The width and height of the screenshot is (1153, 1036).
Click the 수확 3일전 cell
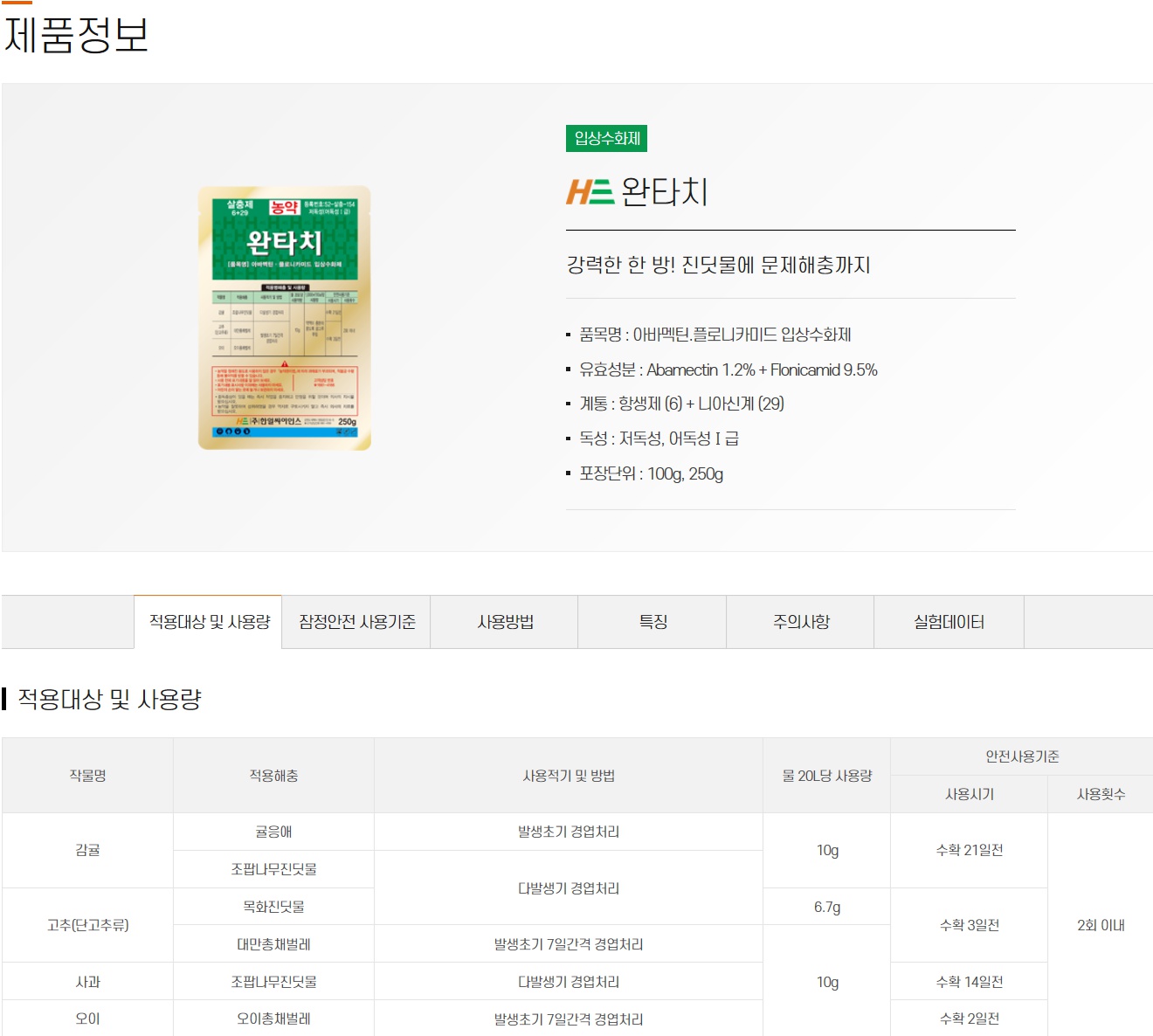[970, 925]
